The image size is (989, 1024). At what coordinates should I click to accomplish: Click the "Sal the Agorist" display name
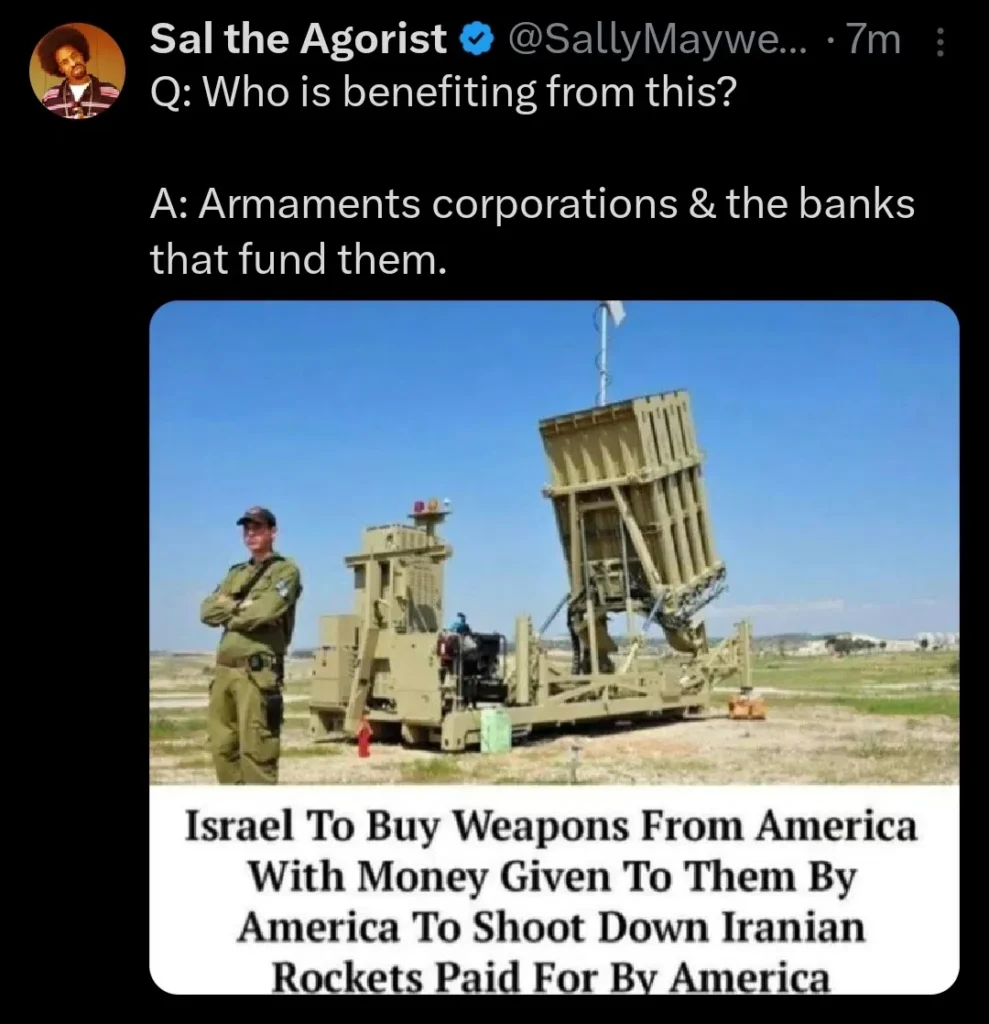298,39
